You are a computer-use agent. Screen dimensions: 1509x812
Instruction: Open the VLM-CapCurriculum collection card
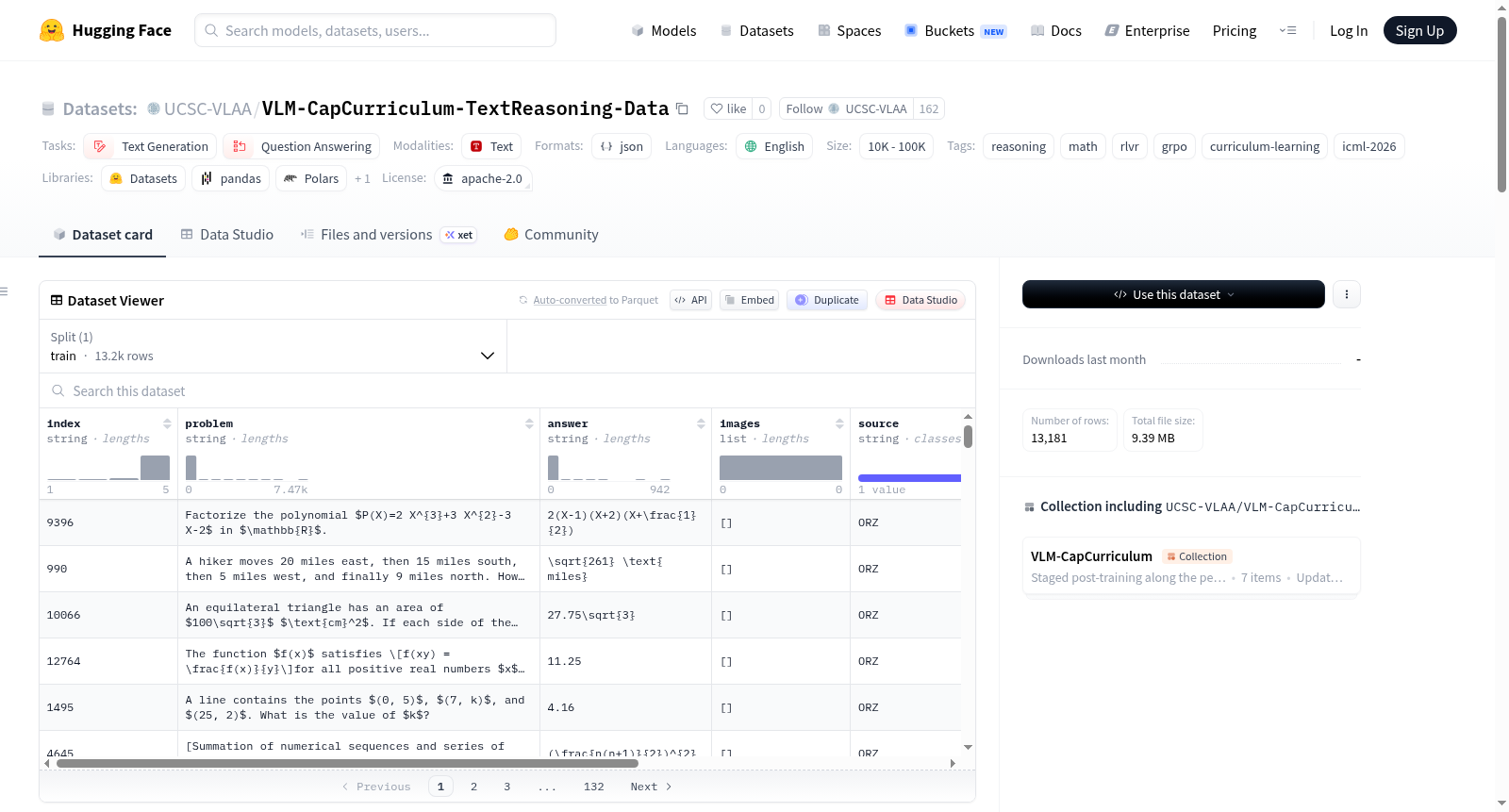(1191, 566)
